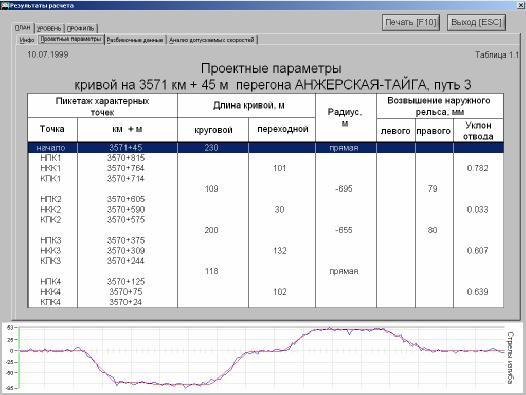Click the переходной column header

pyautogui.click(x=282, y=129)
